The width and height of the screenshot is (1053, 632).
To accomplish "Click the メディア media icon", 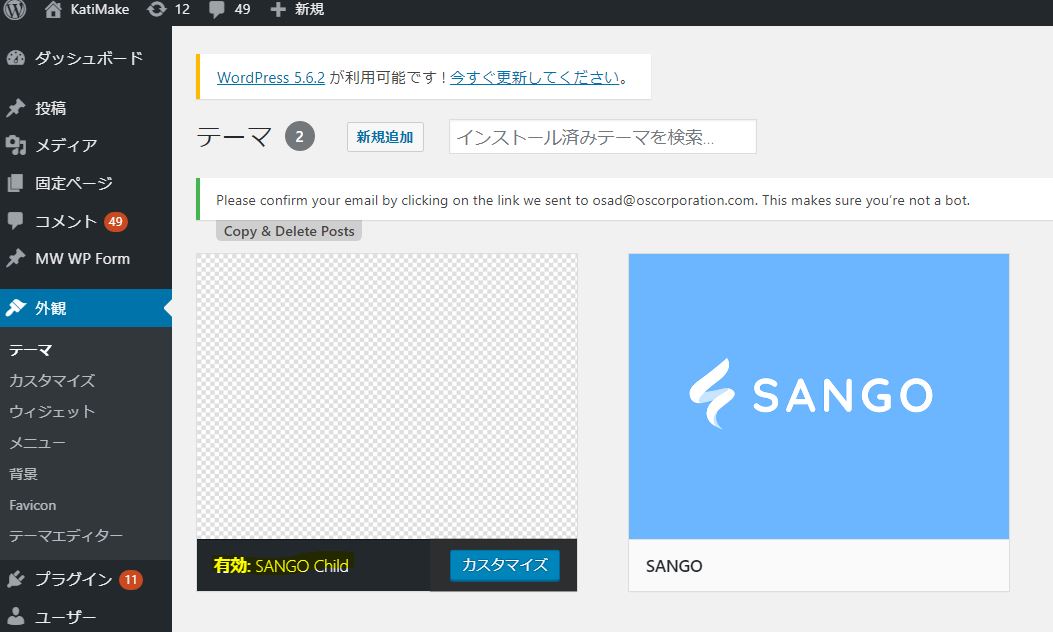I will coord(15,145).
